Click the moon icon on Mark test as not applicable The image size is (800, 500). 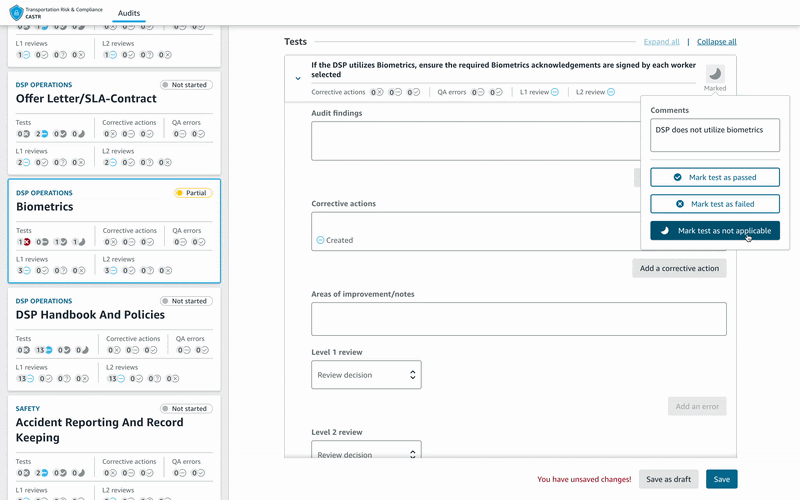click(665, 231)
